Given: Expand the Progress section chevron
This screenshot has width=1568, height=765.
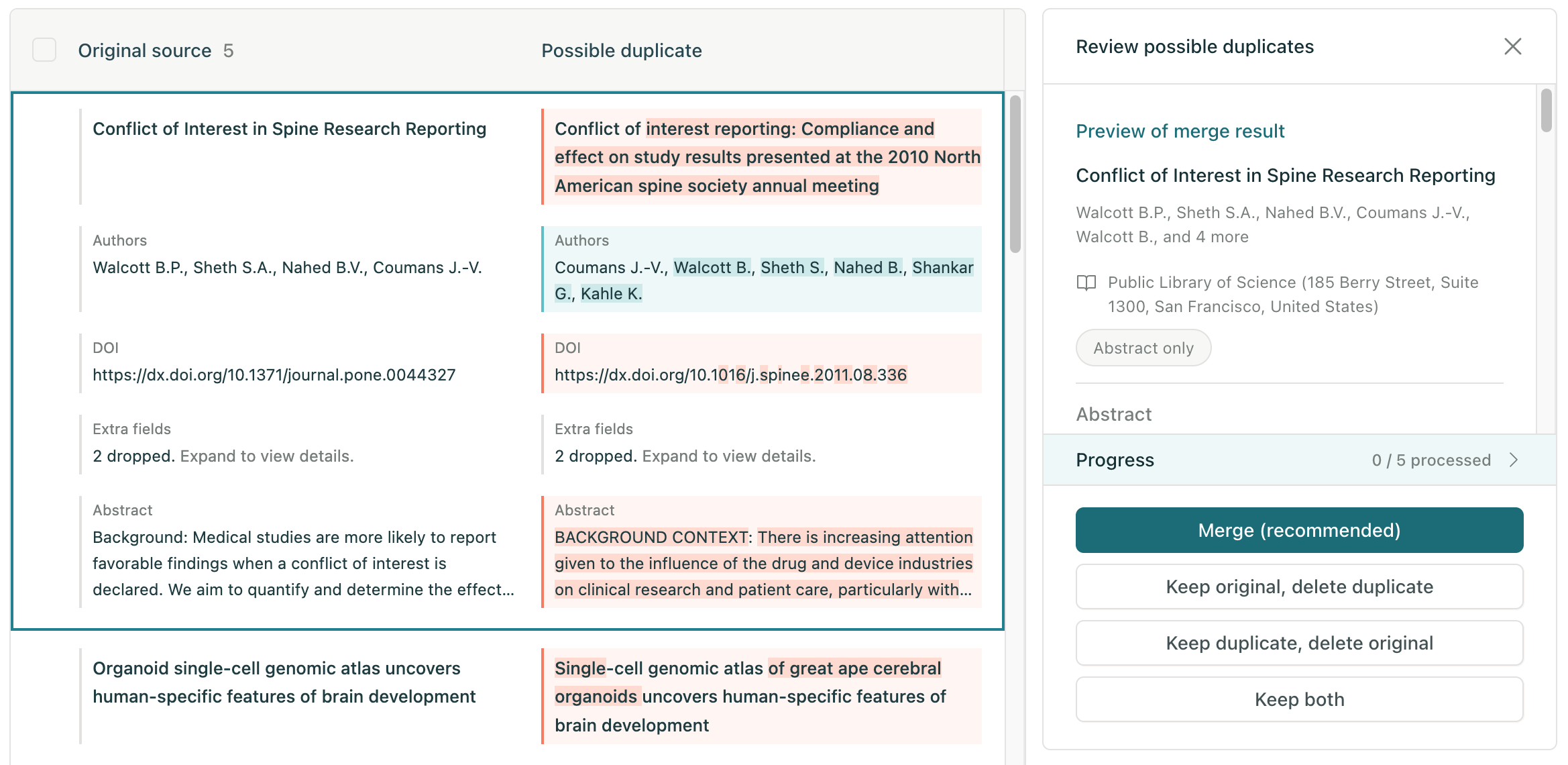Looking at the screenshot, I should tap(1514, 460).
